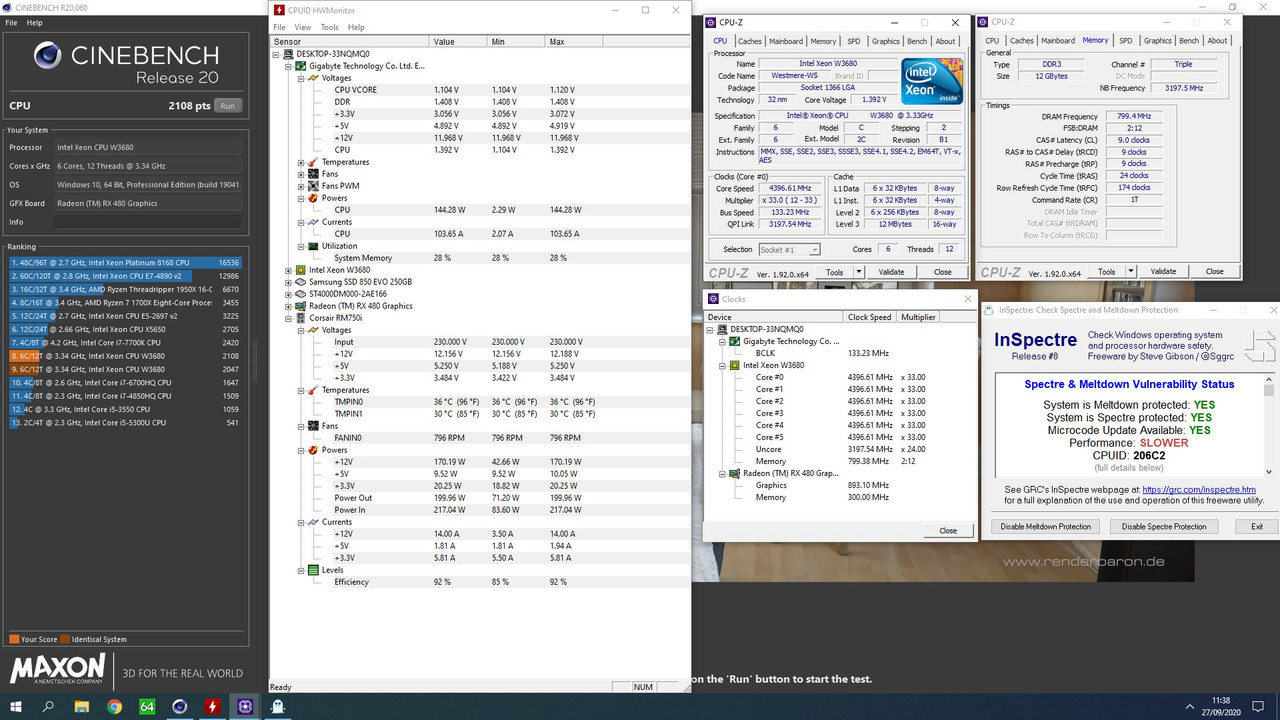Screen dimensions: 1280x720
Task: Switch to CPU-Z purple chip taskbar icon
Action: (x=245, y=706)
